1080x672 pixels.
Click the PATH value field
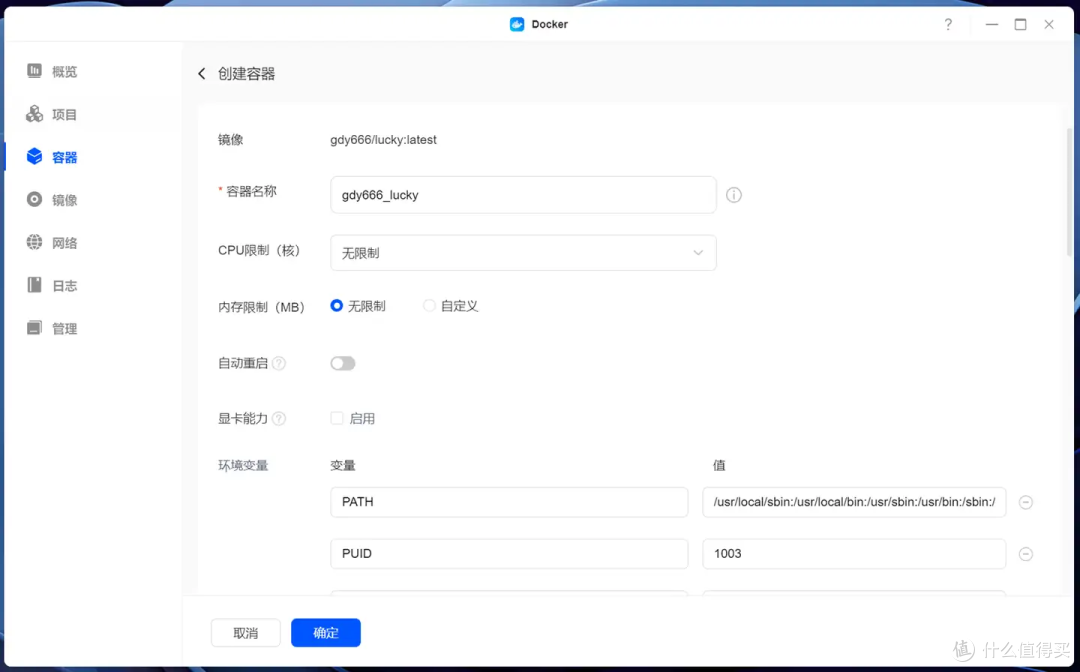854,502
